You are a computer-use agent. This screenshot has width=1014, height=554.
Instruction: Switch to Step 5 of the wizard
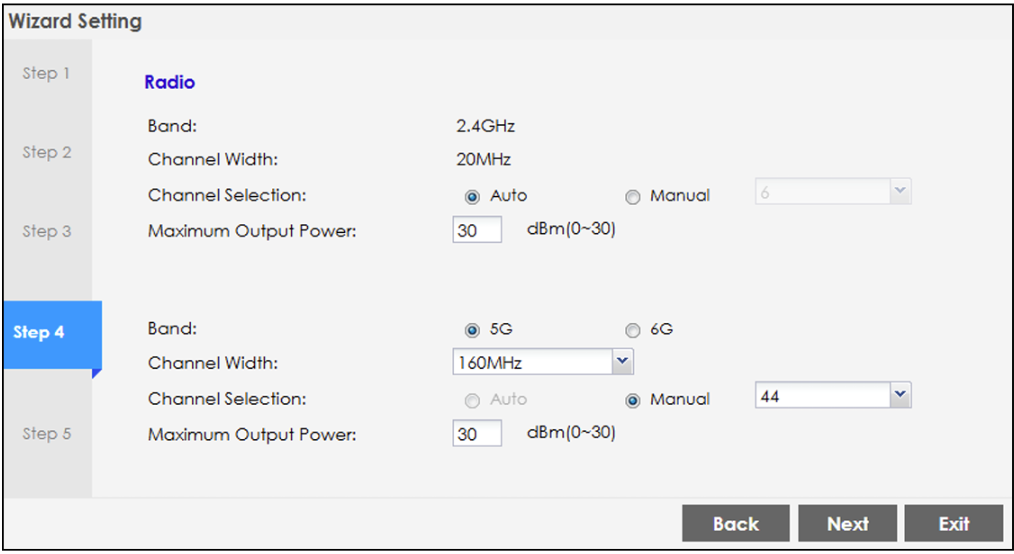pos(47,434)
